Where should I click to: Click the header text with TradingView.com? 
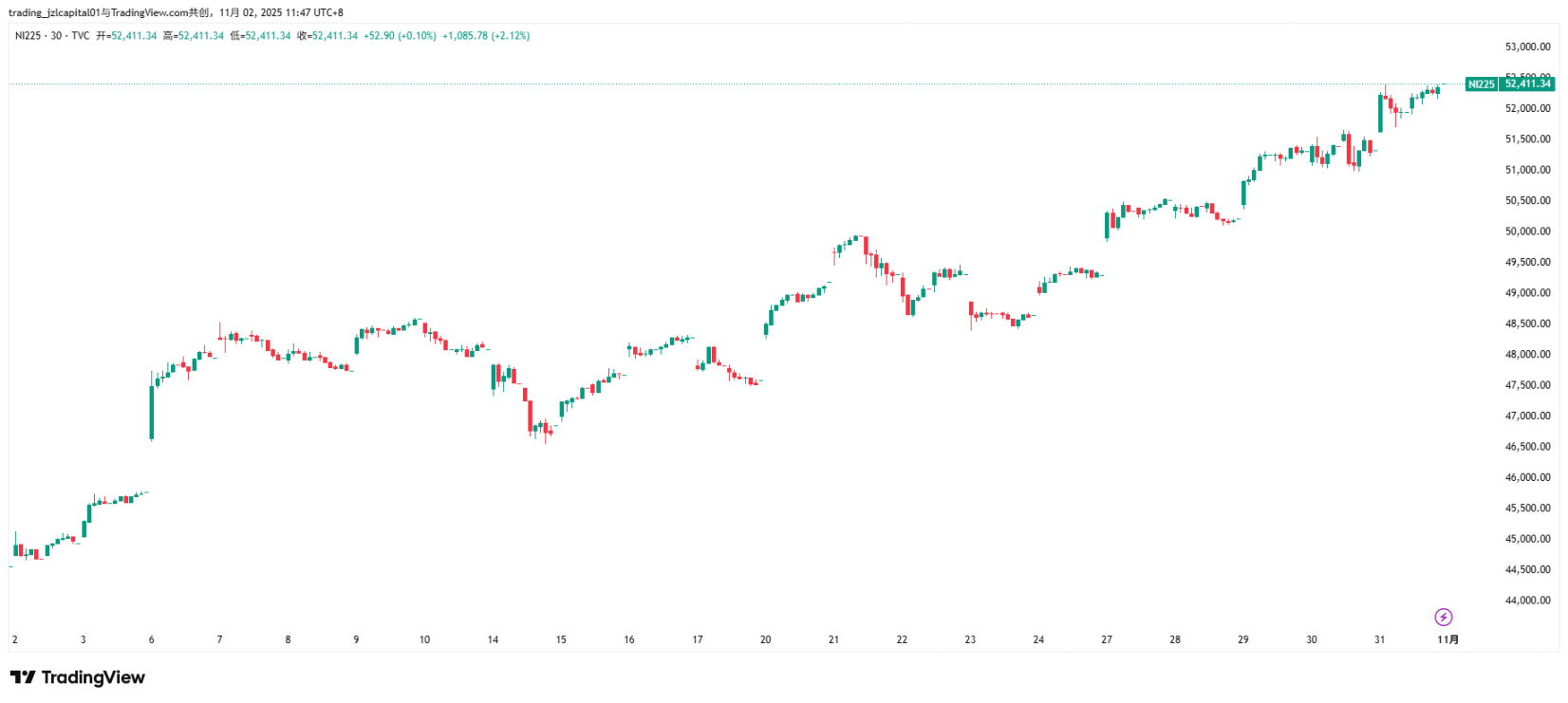tap(176, 13)
